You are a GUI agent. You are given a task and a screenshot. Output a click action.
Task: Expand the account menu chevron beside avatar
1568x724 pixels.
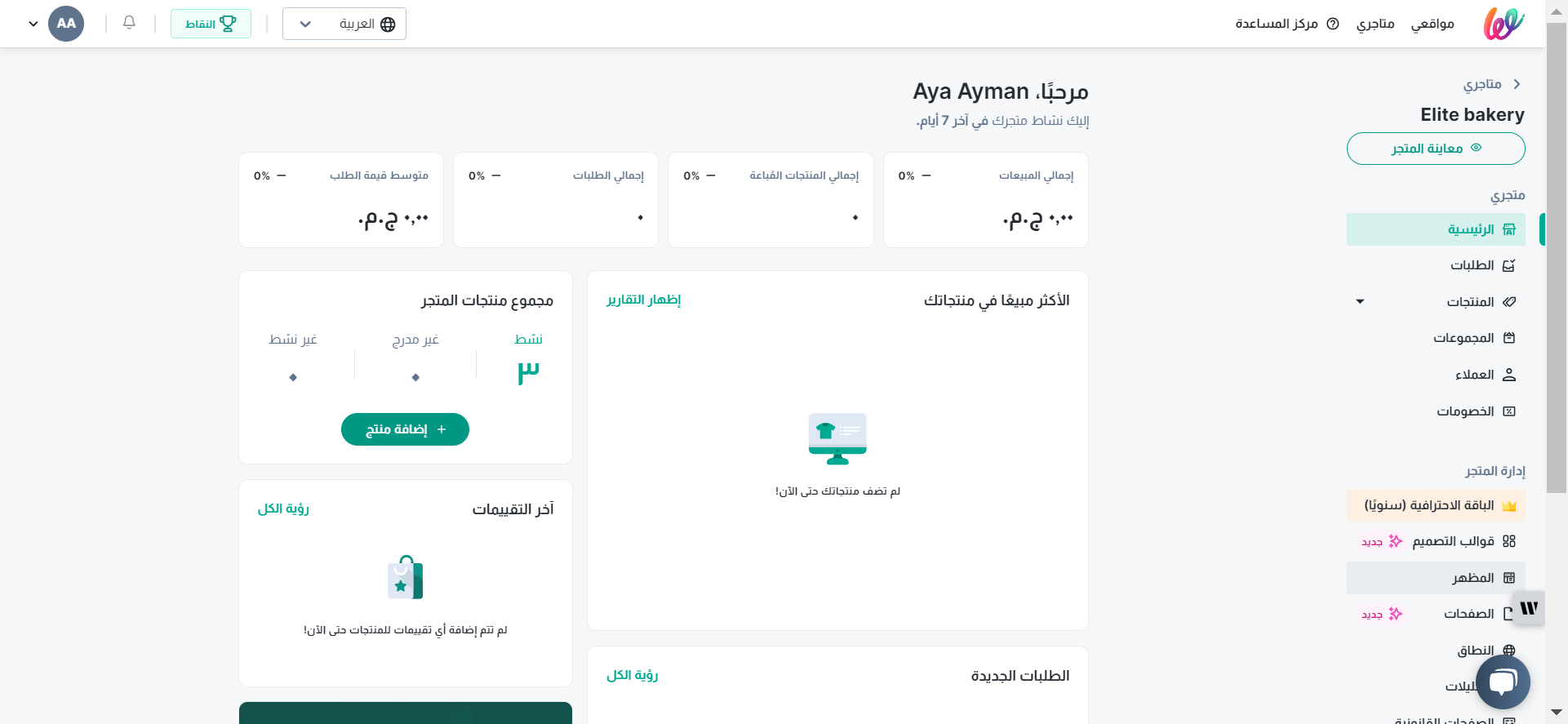33,24
